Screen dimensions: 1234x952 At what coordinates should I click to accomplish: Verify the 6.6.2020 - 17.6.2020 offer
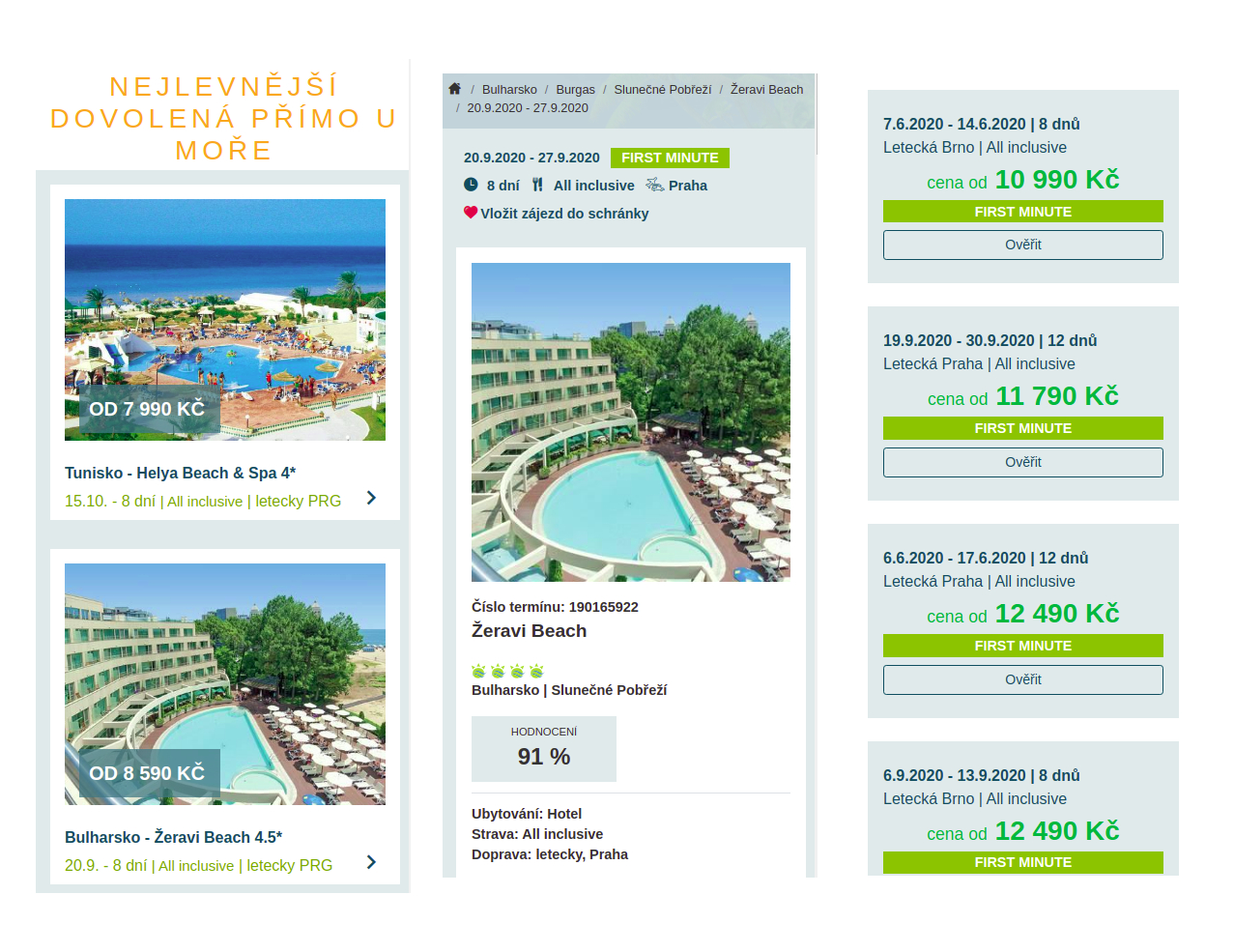click(x=1022, y=679)
